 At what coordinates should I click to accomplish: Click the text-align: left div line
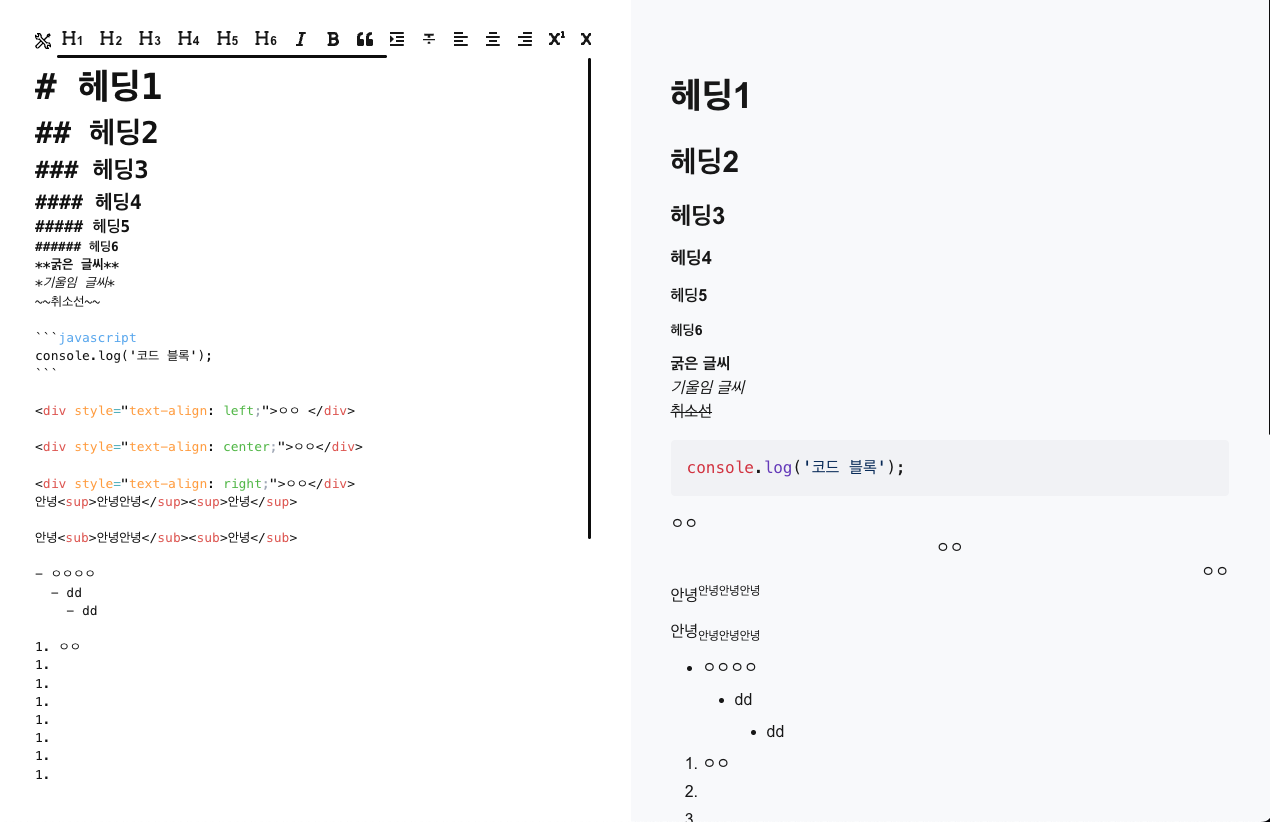tap(195, 411)
